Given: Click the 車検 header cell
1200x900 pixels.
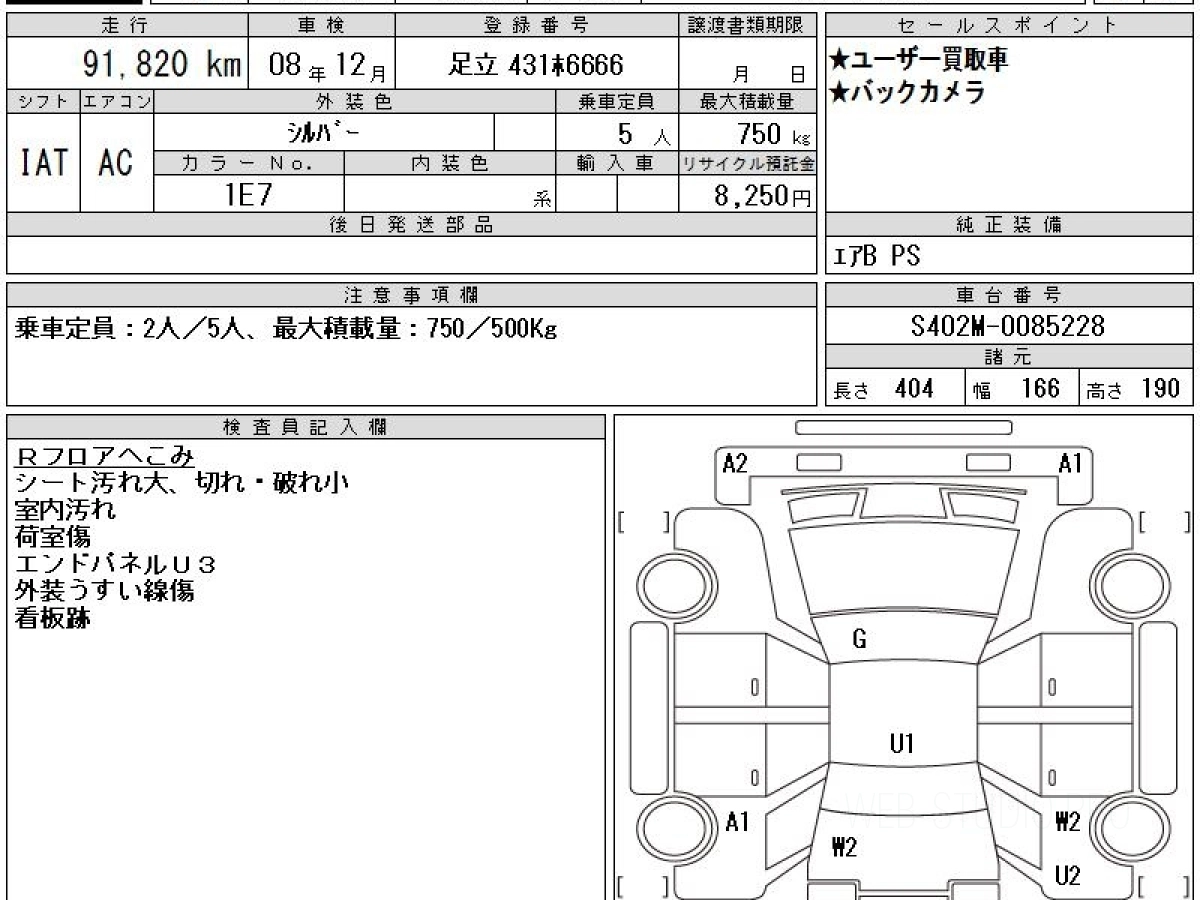Looking at the screenshot, I should click(x=321, y=25).
